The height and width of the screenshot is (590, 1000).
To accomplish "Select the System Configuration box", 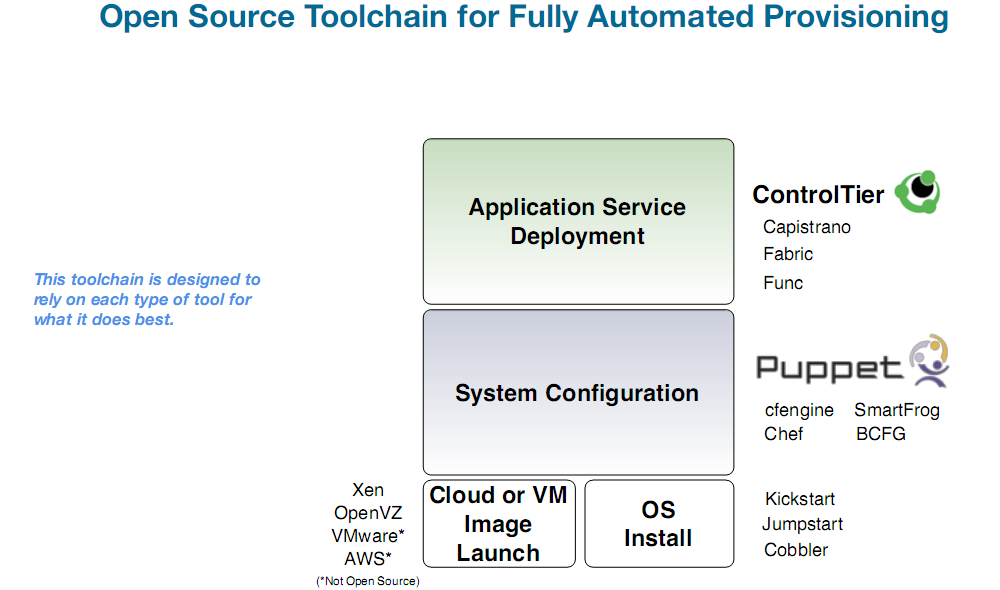I will pos(578,393).
